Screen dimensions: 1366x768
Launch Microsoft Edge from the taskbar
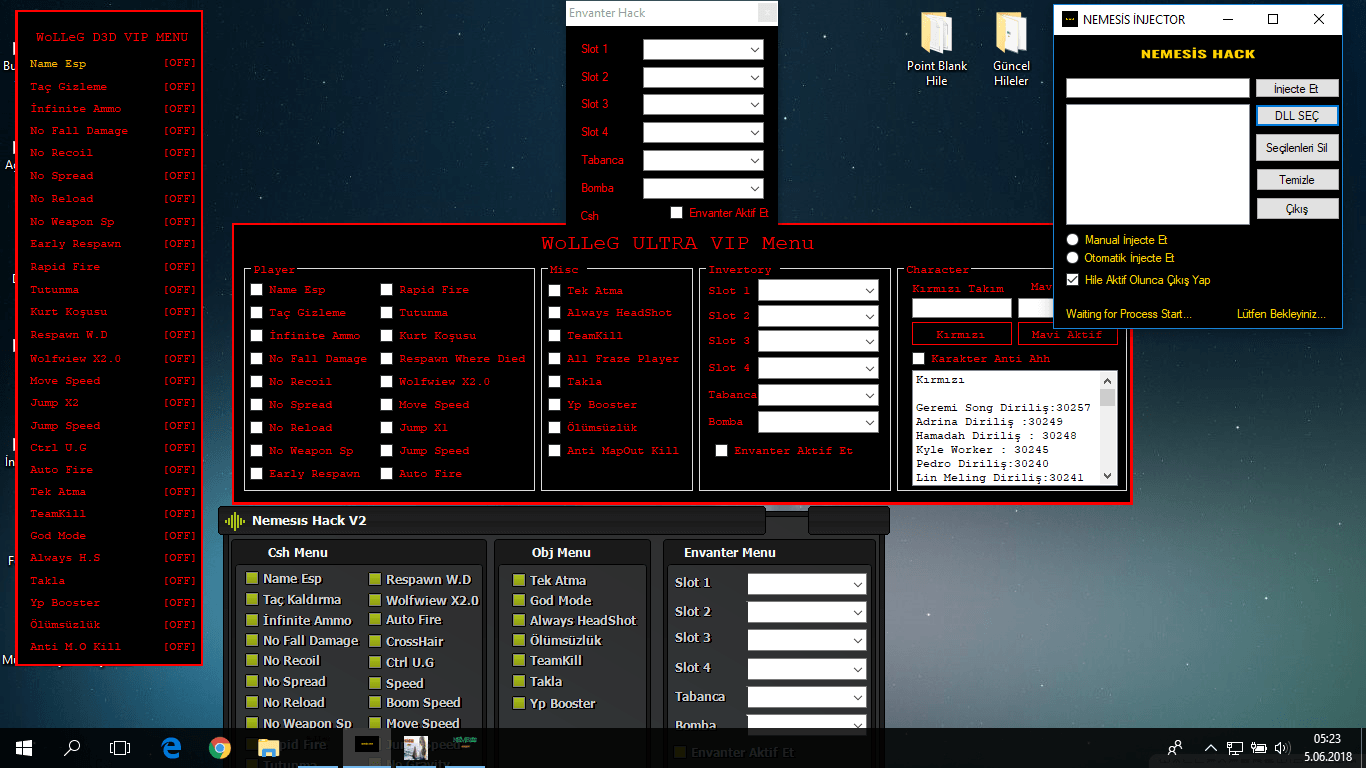point(171,747)
